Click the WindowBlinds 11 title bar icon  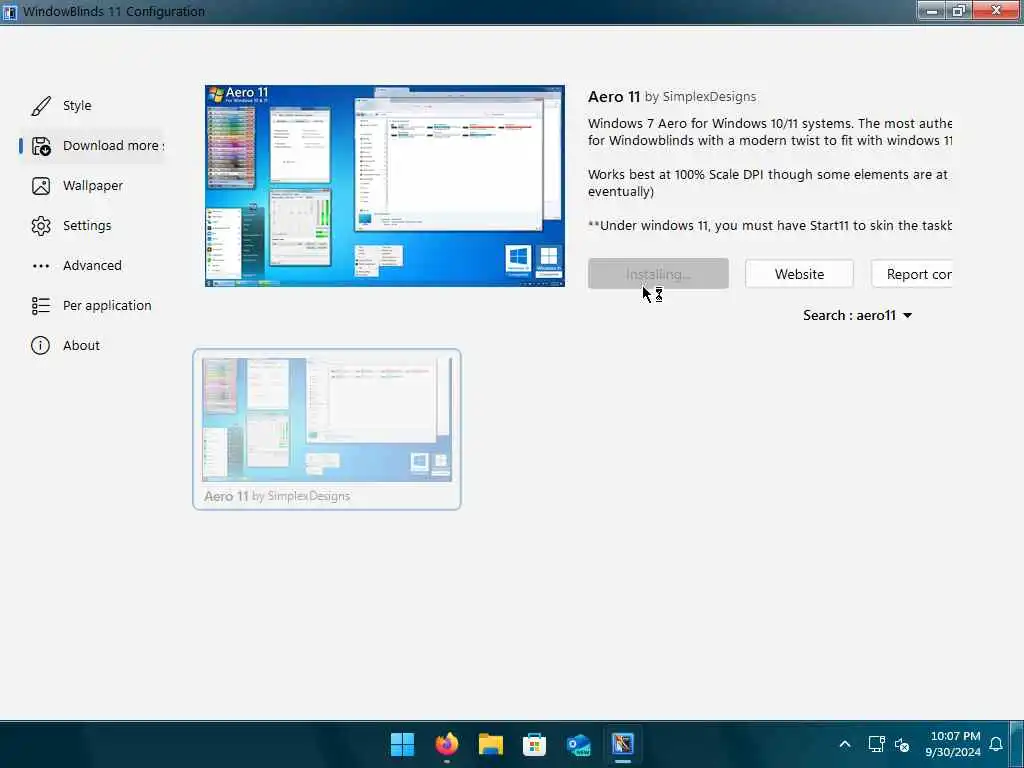pos(10,12)
